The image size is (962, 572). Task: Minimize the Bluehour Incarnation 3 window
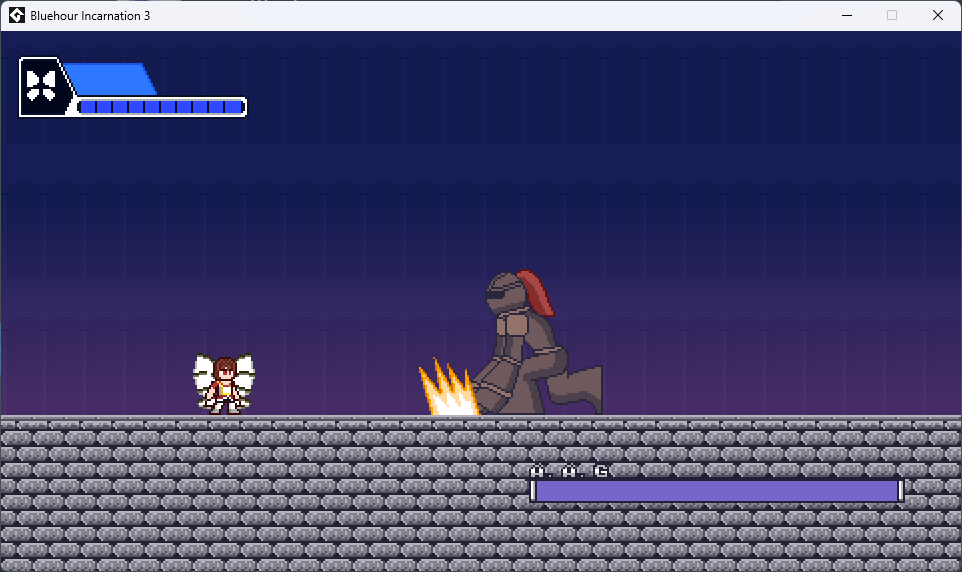847,15
